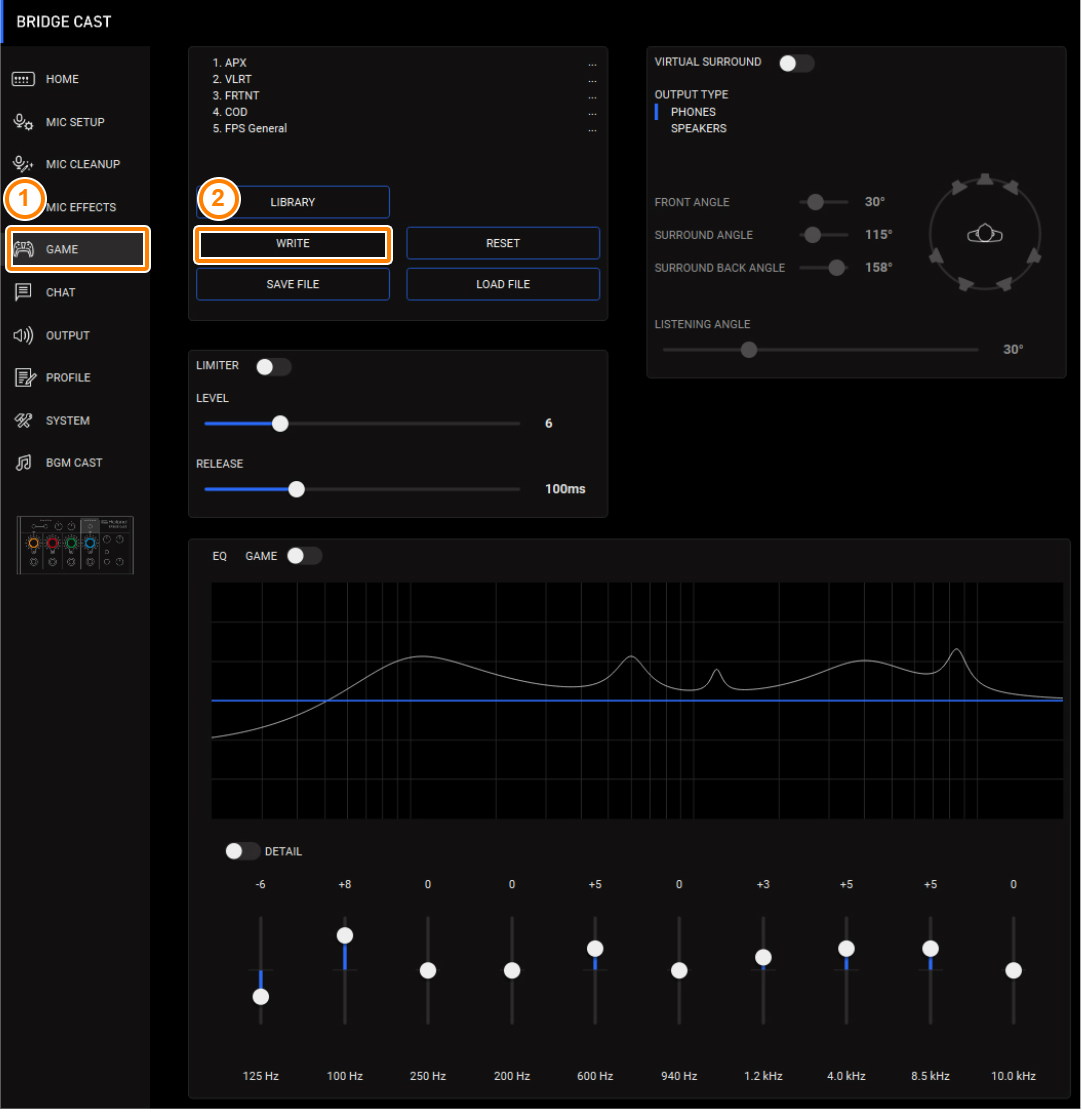Viewport: 1082px width, 1112px height.
Task: Enable the VIRTUAL SURROUND toggle
Action: tap(796, 63)
